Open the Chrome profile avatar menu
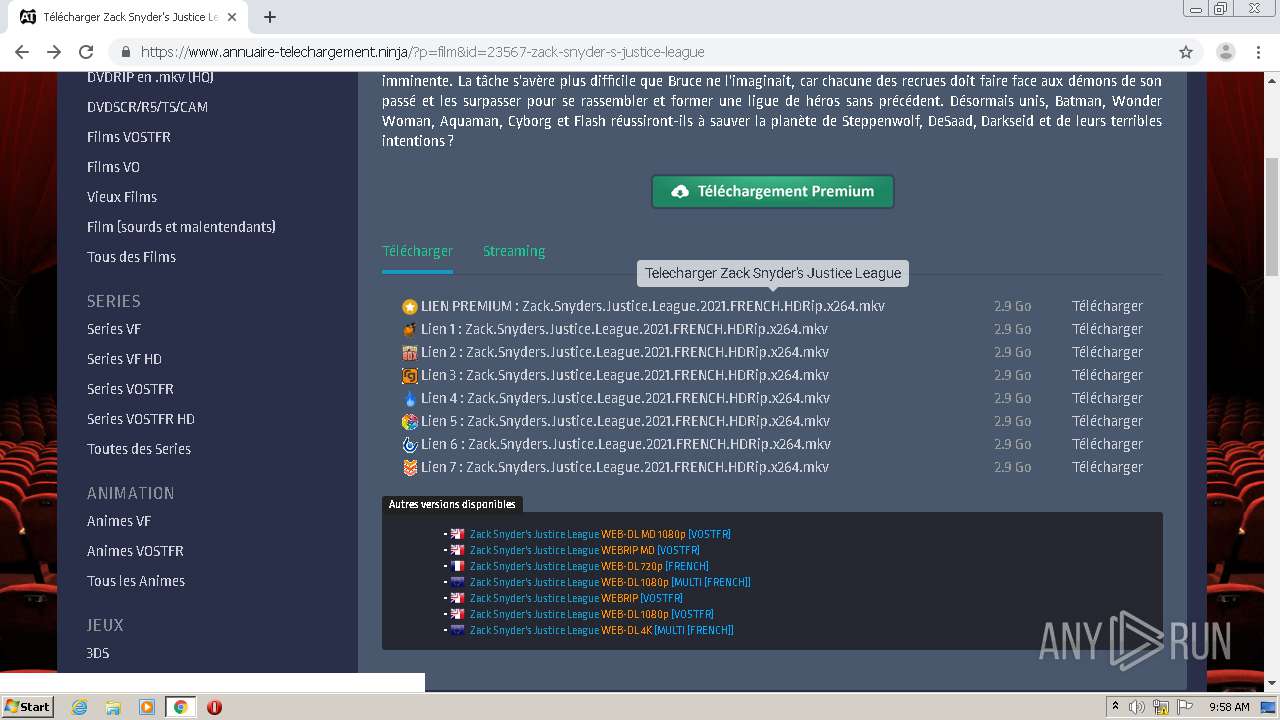 coord(1225,52)
